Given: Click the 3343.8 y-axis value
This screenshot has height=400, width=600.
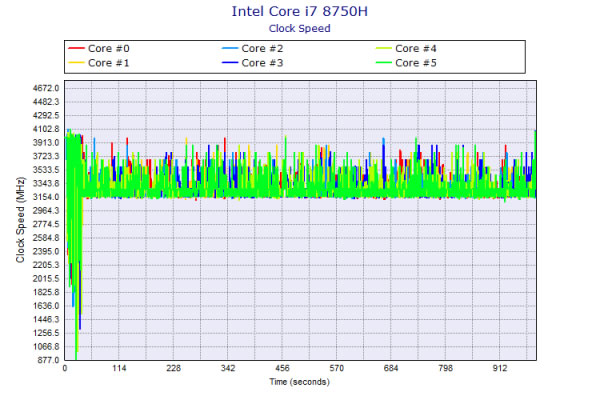Looking at the screenshot, I should [x=46, y=183].
